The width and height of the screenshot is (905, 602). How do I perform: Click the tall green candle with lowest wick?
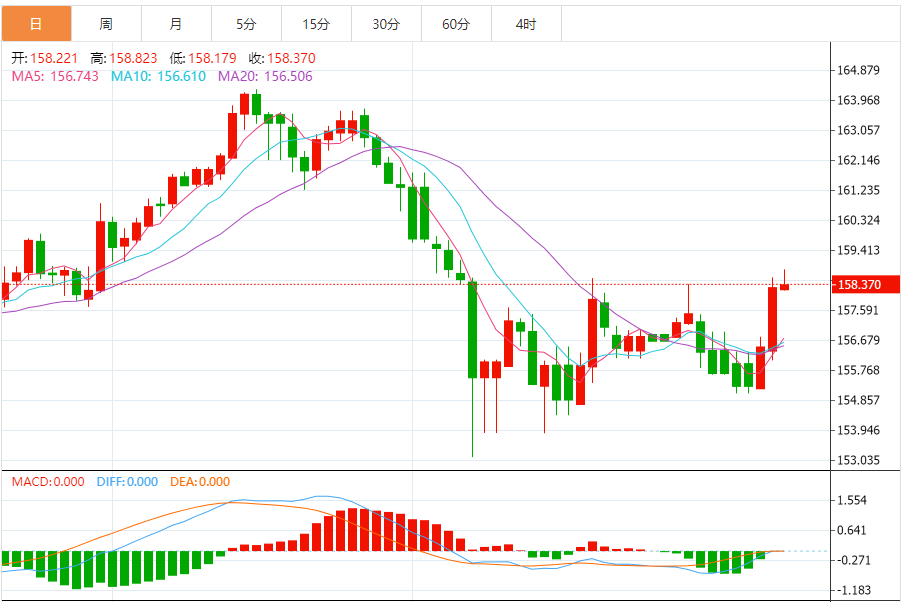[472, 329]
